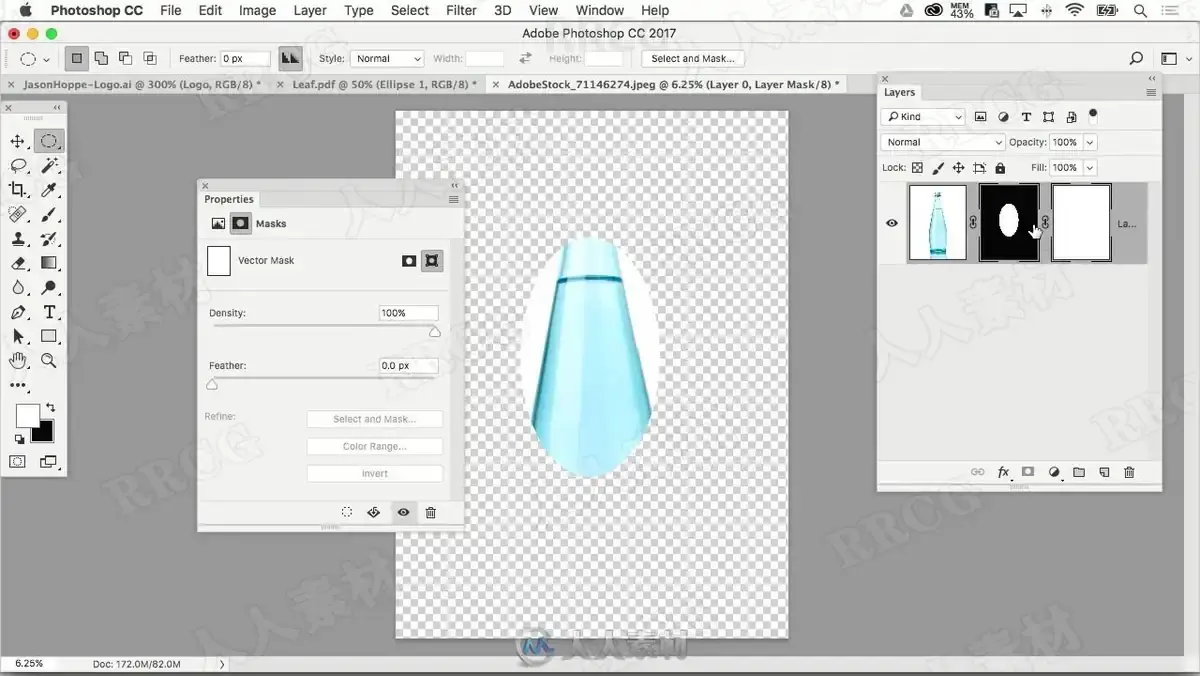Viewport: 1200px width, 676px height.
Task: Open the Layer menu
Action: [310, 10]
